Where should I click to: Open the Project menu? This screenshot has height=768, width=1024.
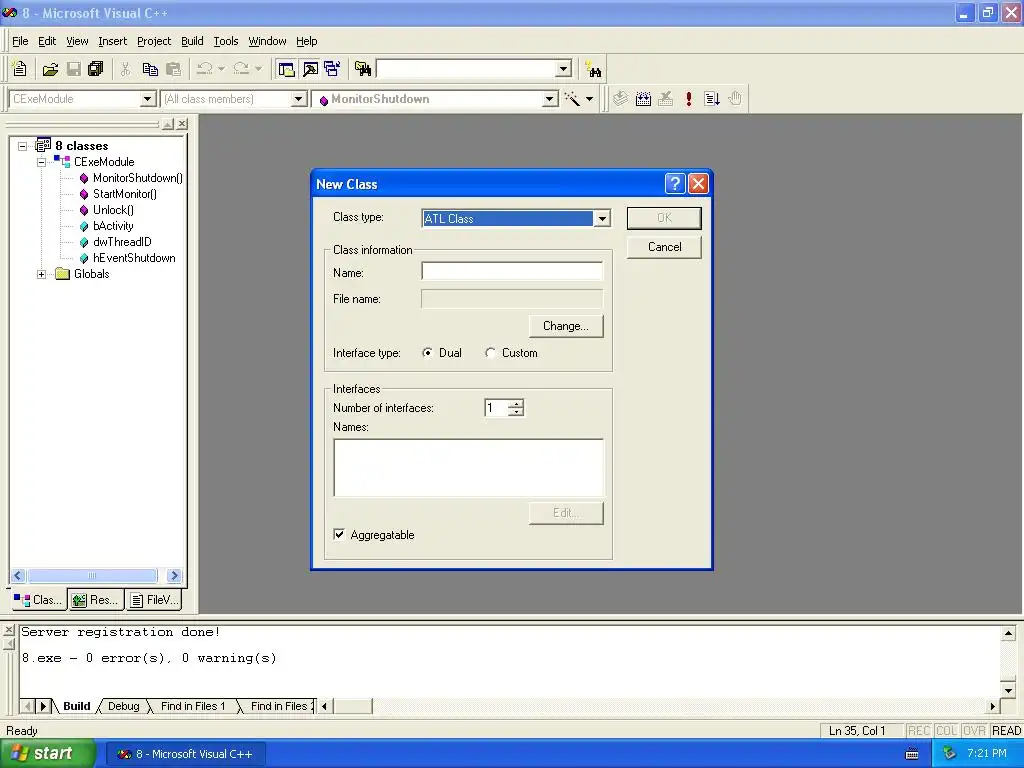[153, 41]
